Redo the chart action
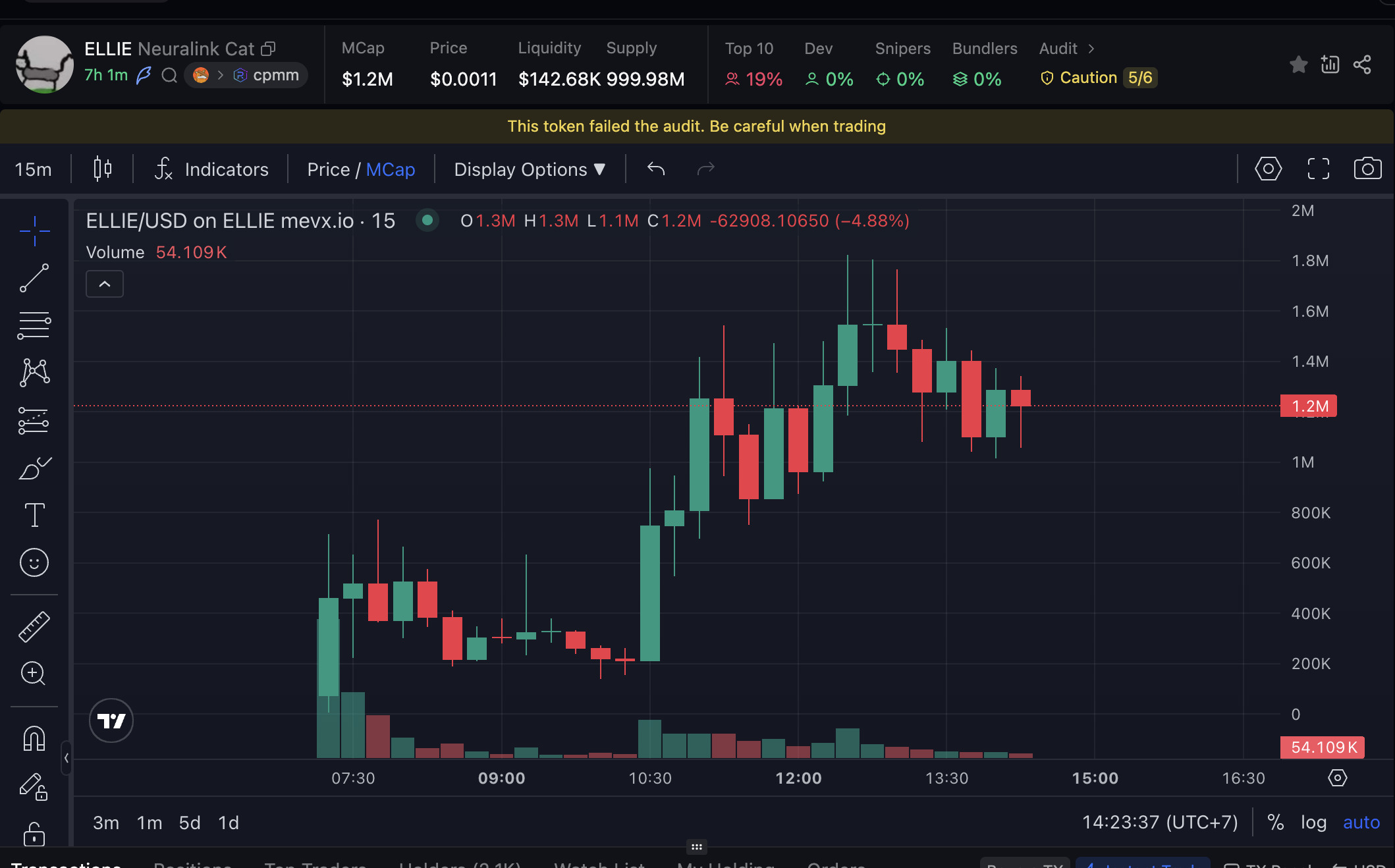Viewport: 1395px width, 868px height. pyautogui.click(x=706, y=169)
